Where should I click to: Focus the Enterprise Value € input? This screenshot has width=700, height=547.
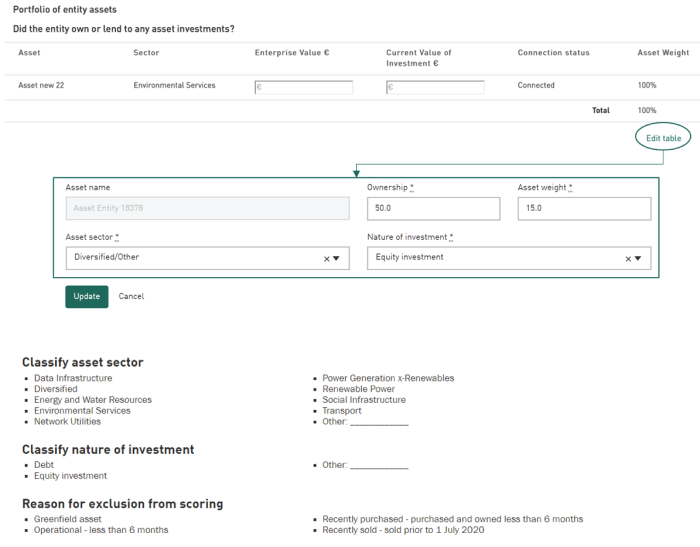[x=304, y=87]
